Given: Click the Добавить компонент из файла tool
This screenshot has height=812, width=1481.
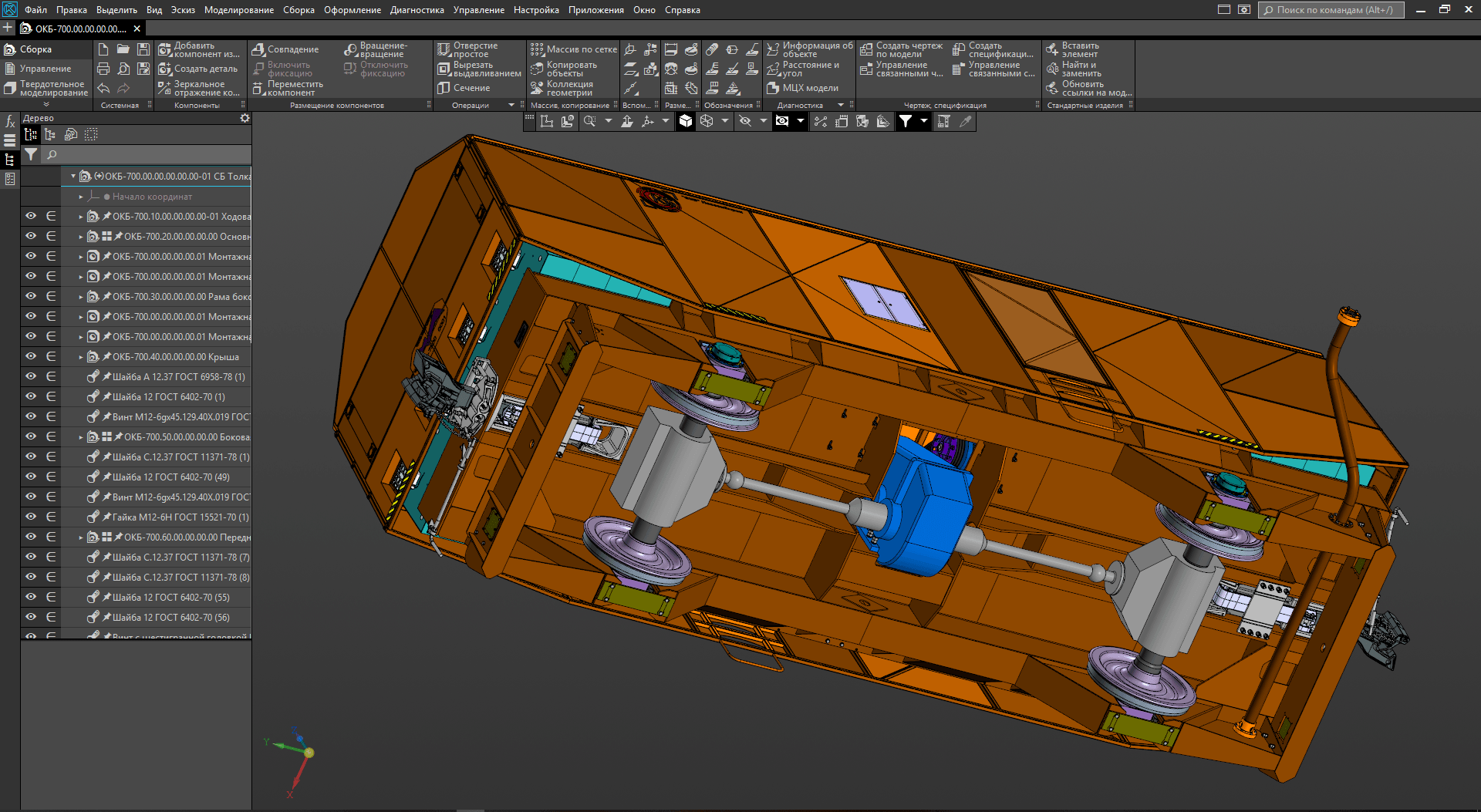Looking at the screenshot, I should click(x=198, y=50).
